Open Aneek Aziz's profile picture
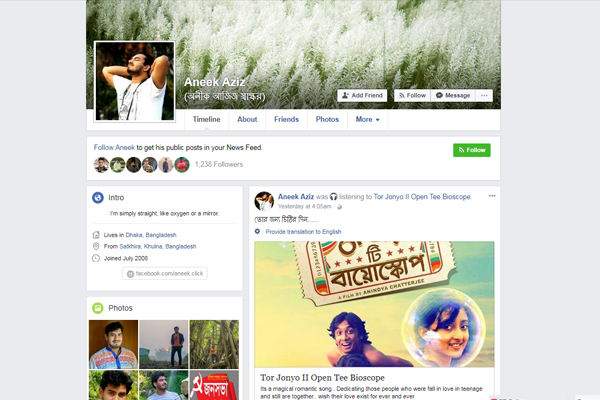The height and width of the screenshot is (400, 600). [134, 82]
